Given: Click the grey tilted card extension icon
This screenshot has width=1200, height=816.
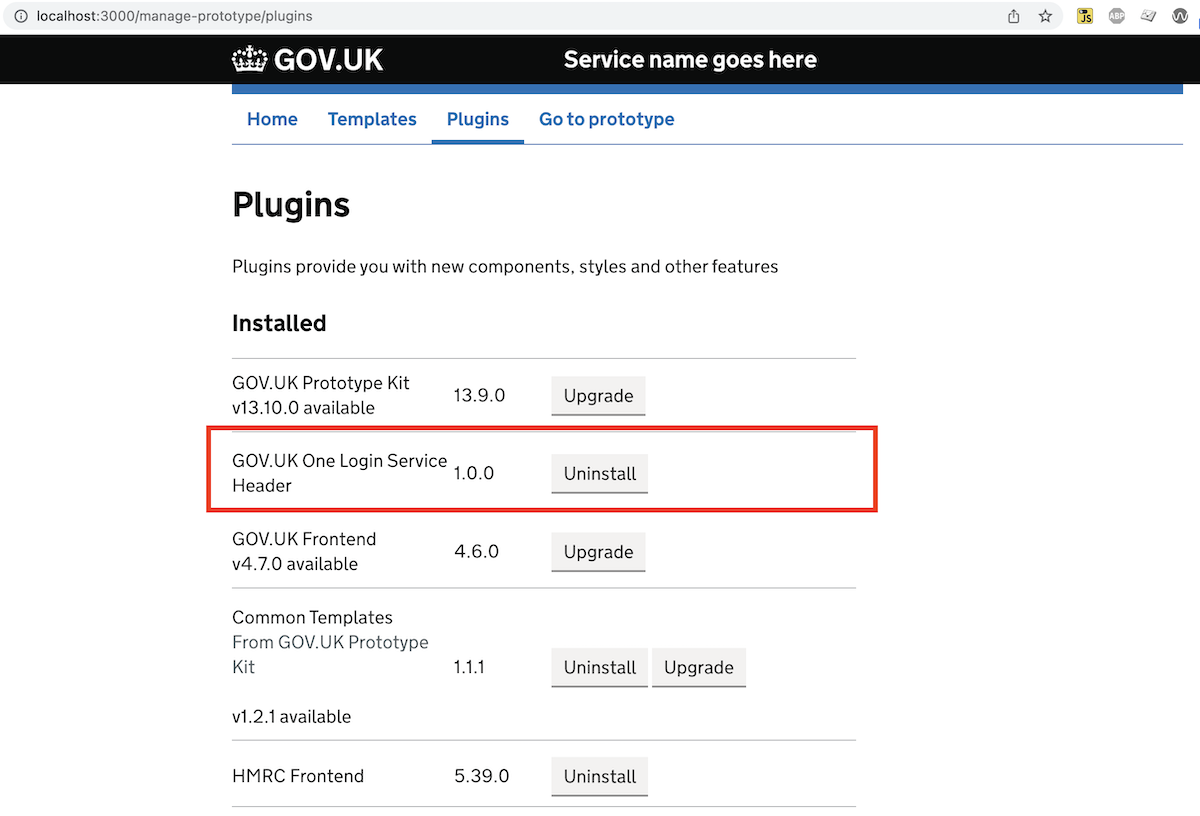Looking at the screenshot, I should pos(1149,16).
